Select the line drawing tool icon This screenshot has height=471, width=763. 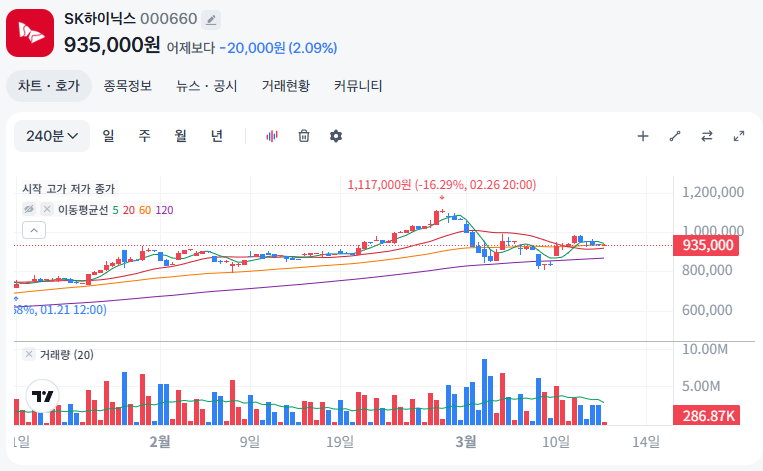coord(675,136)
